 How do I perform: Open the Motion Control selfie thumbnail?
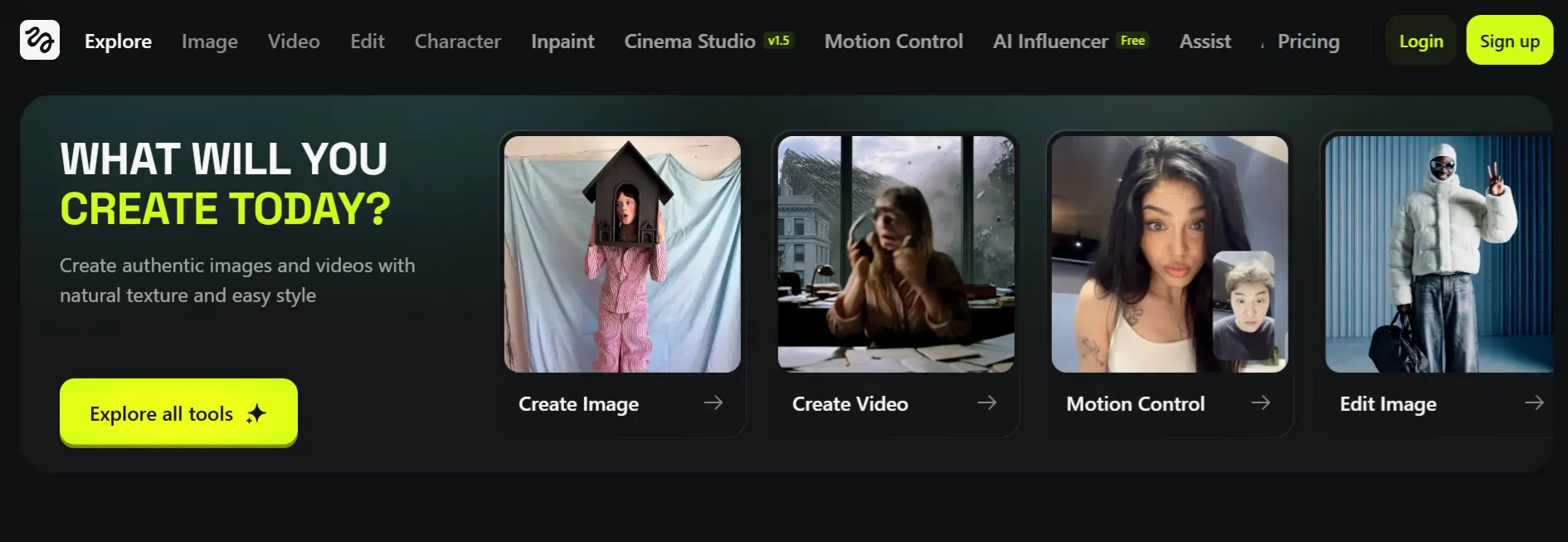click(x=1169, y=254)
